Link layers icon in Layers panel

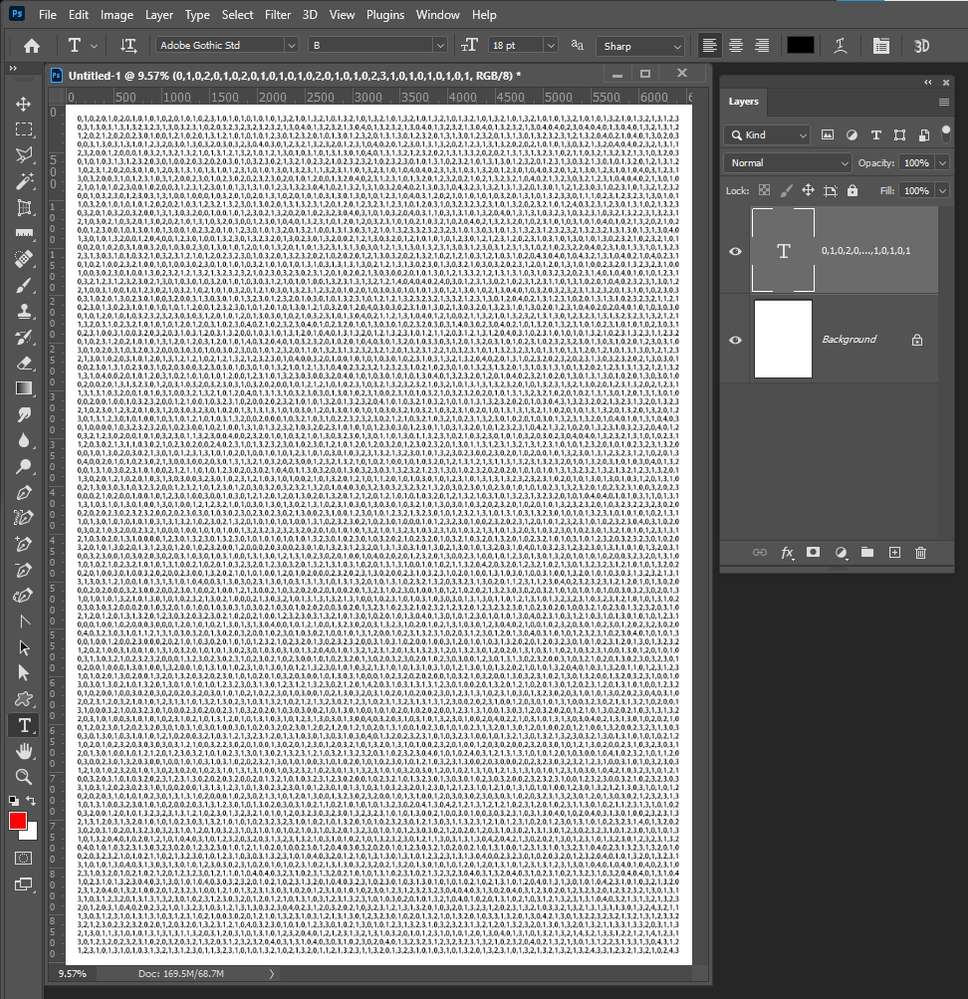[x=760, y=552]
